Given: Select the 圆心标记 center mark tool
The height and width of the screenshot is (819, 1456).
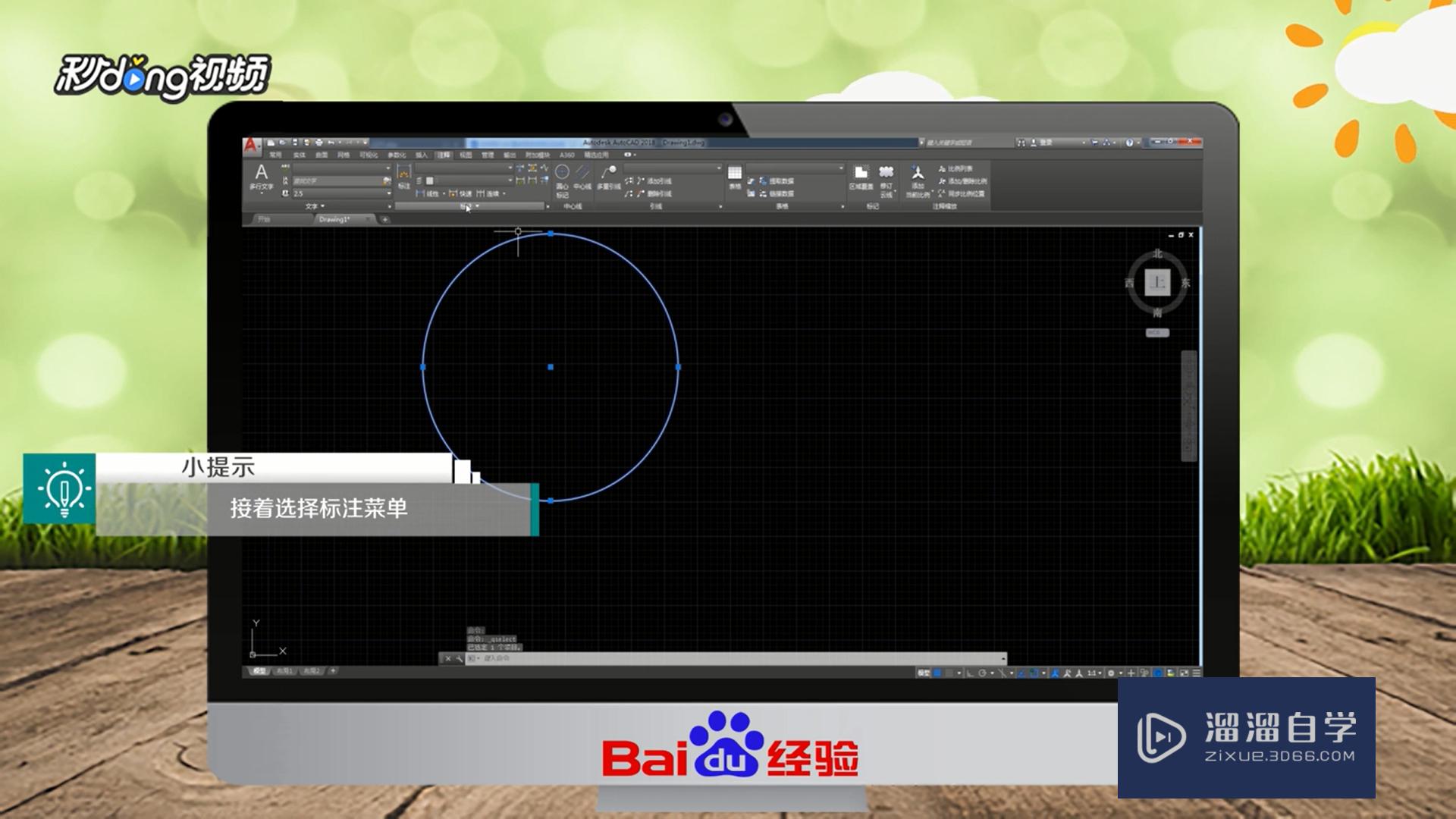Looking at the screenshot, I should (x=562, y=180).
